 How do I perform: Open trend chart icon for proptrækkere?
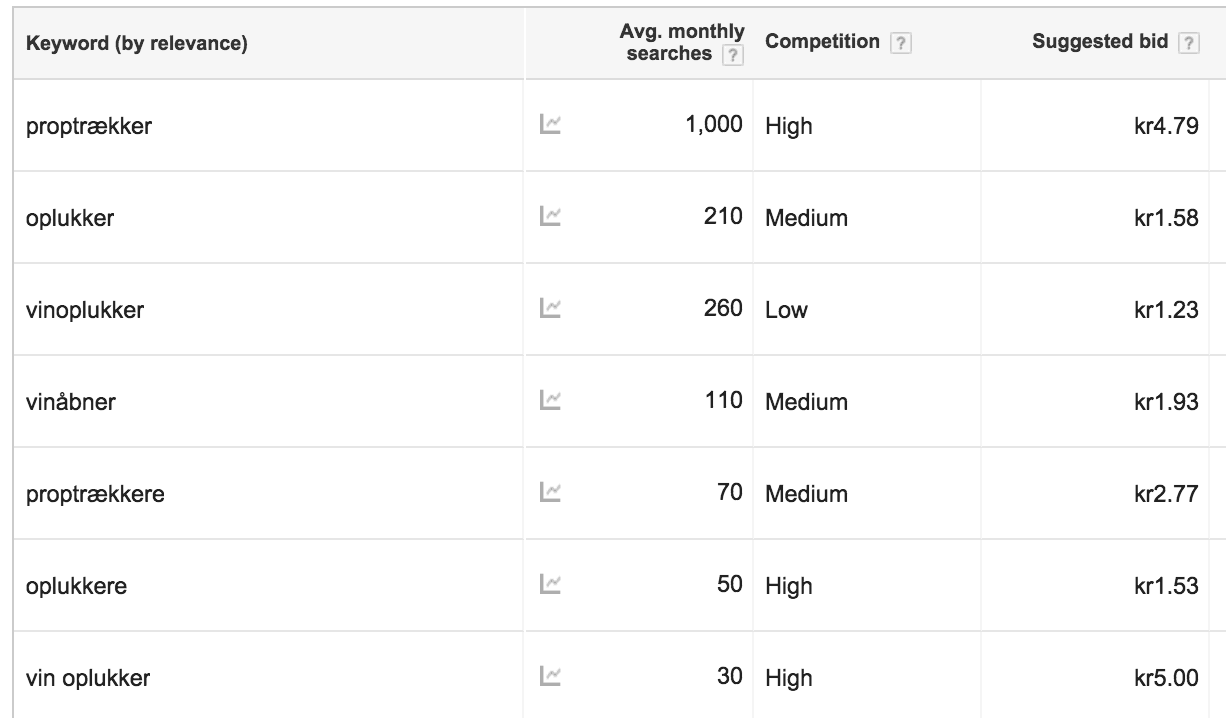548,493
